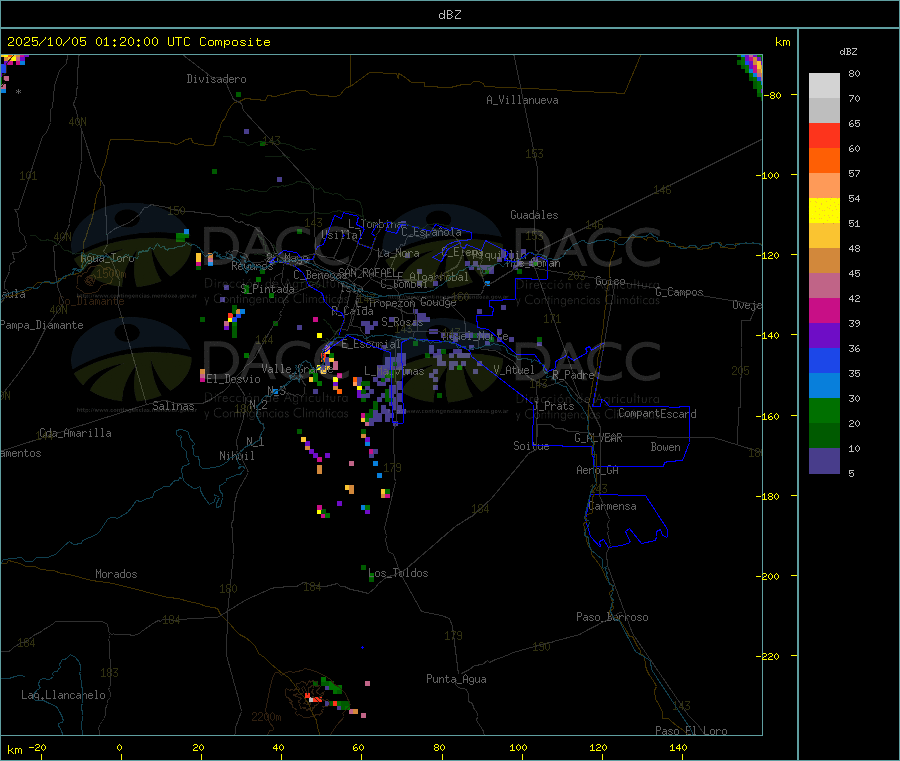Click the A_Villanueva map label

point(522,100)
